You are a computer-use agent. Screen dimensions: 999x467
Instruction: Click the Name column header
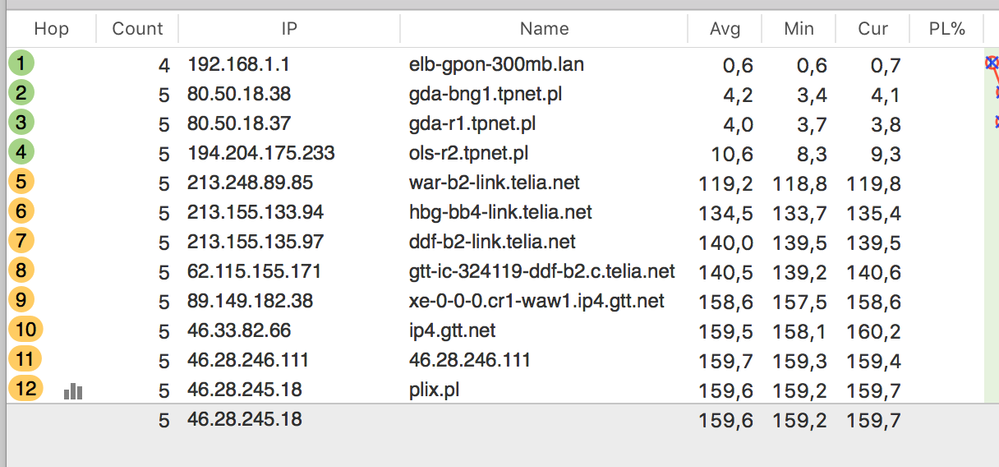[x=544, y=29]
